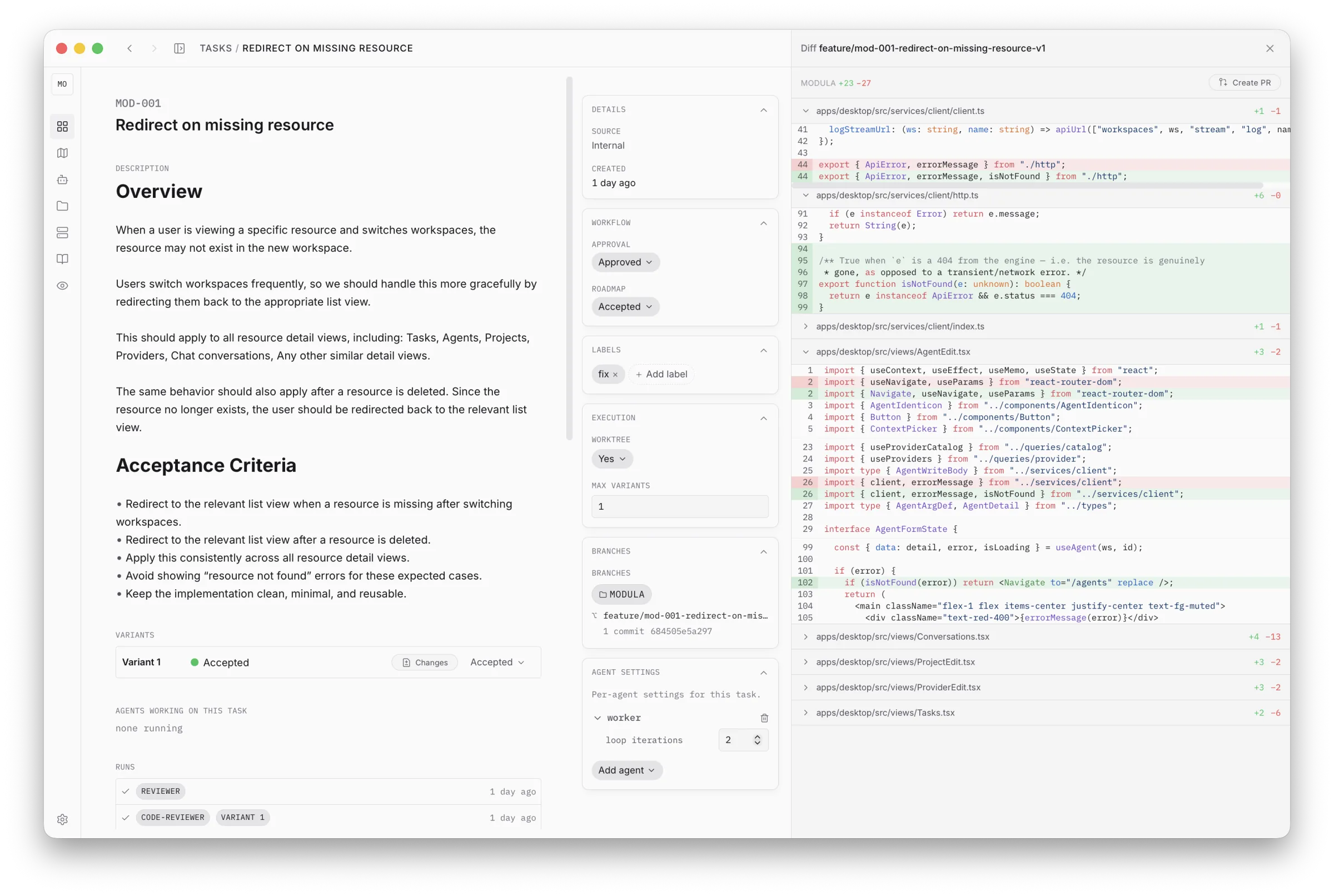Click commit hash 684505e5a297

681,631
